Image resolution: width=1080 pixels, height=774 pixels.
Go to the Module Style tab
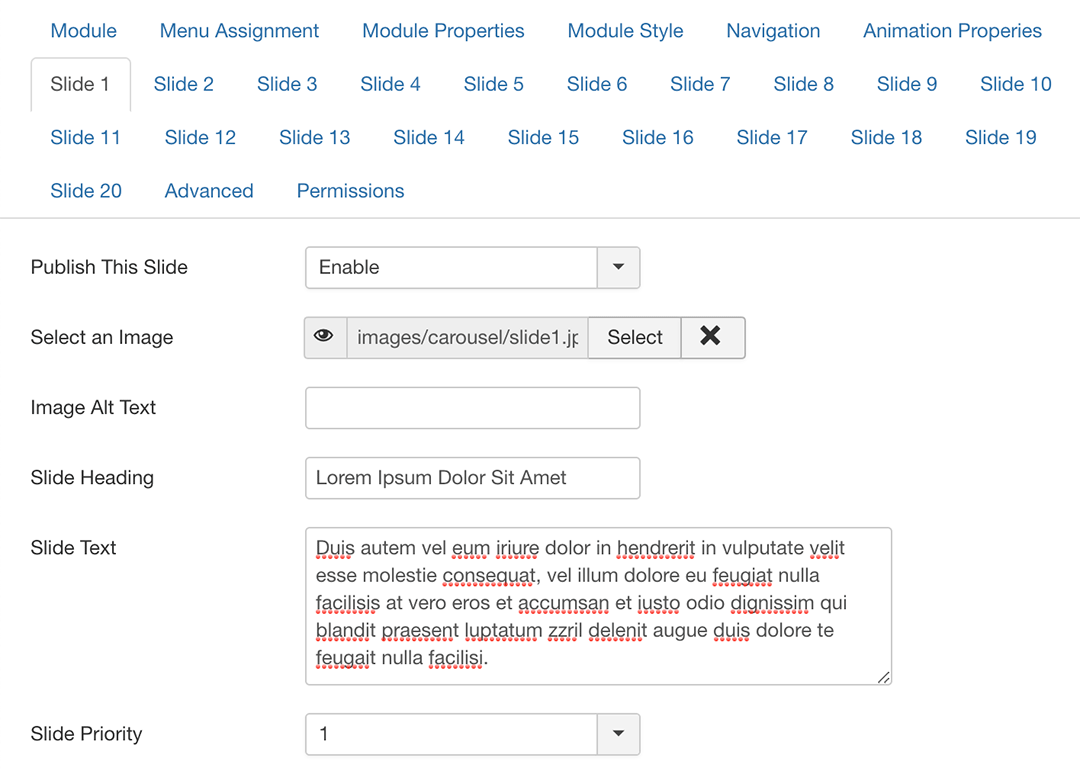625,31
